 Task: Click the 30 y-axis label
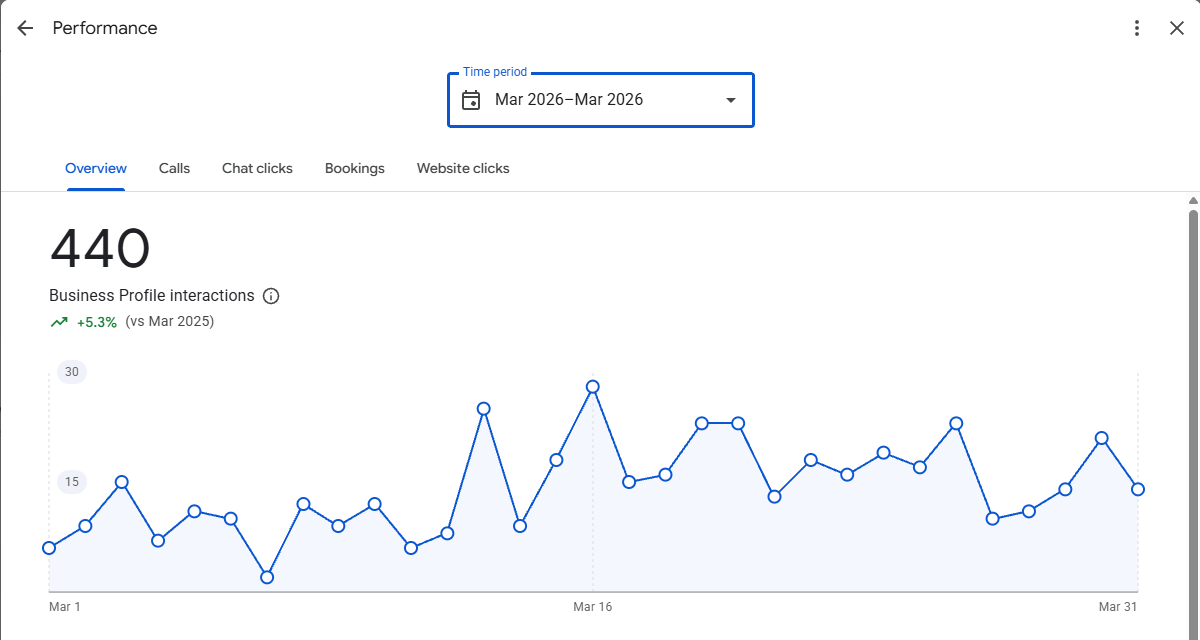click(72, 372)
